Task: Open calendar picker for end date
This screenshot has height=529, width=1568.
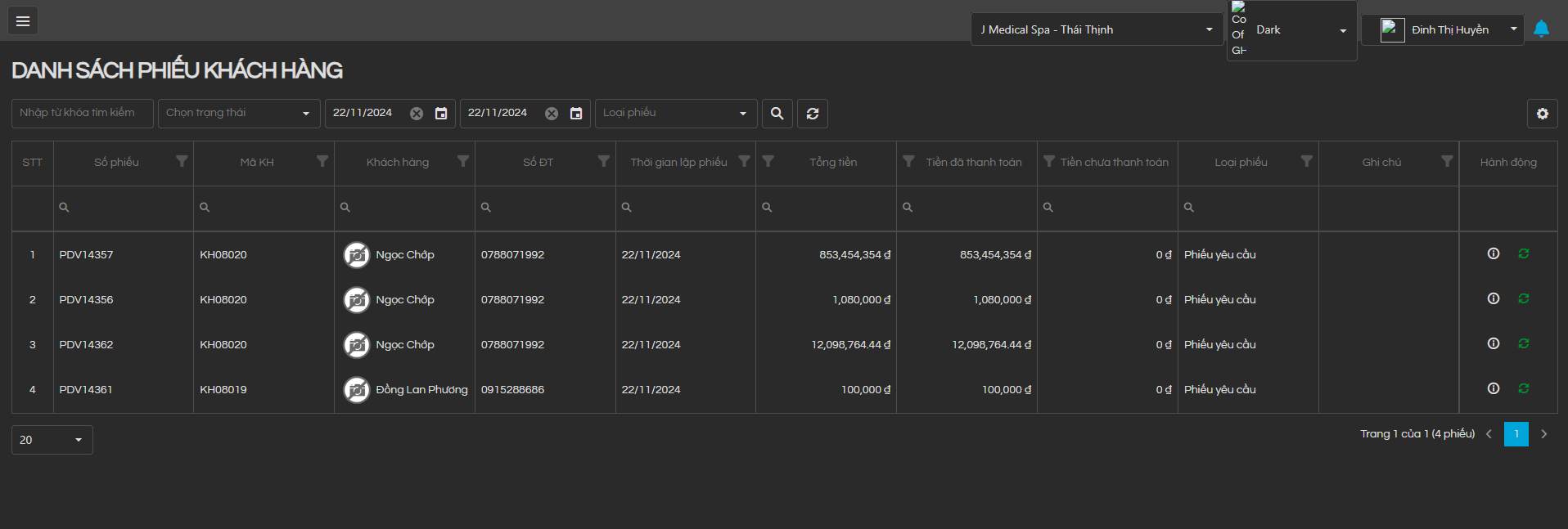Action: (x=576, y=114)
